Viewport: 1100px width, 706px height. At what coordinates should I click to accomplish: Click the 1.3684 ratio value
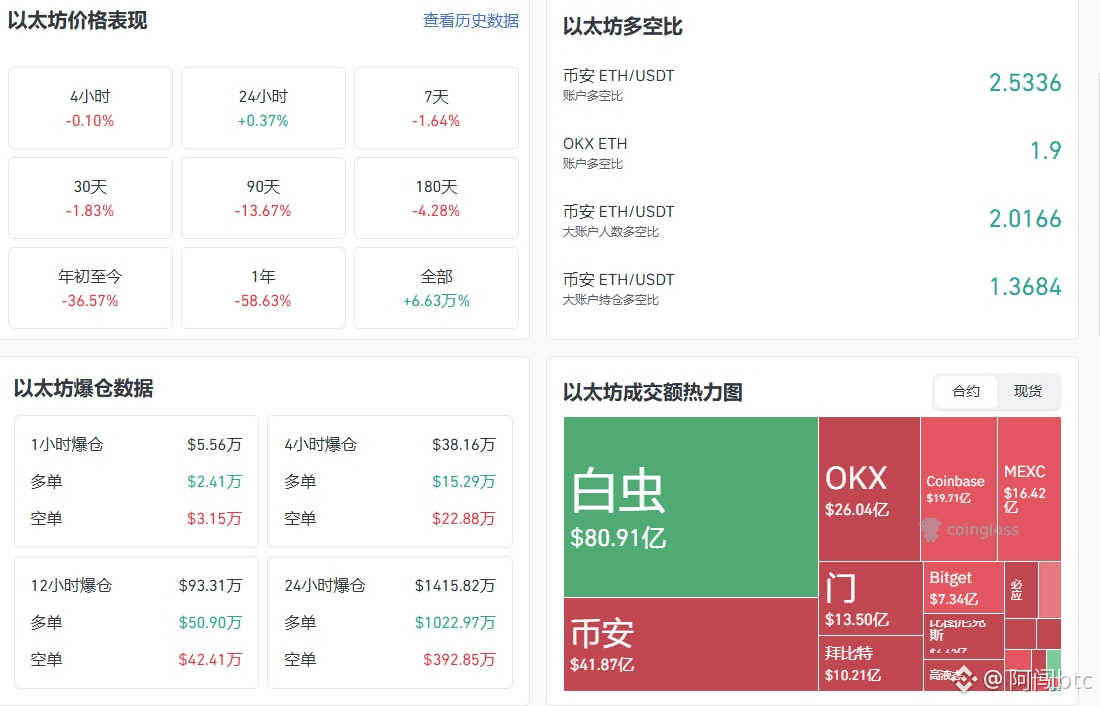coord(1025,287)
